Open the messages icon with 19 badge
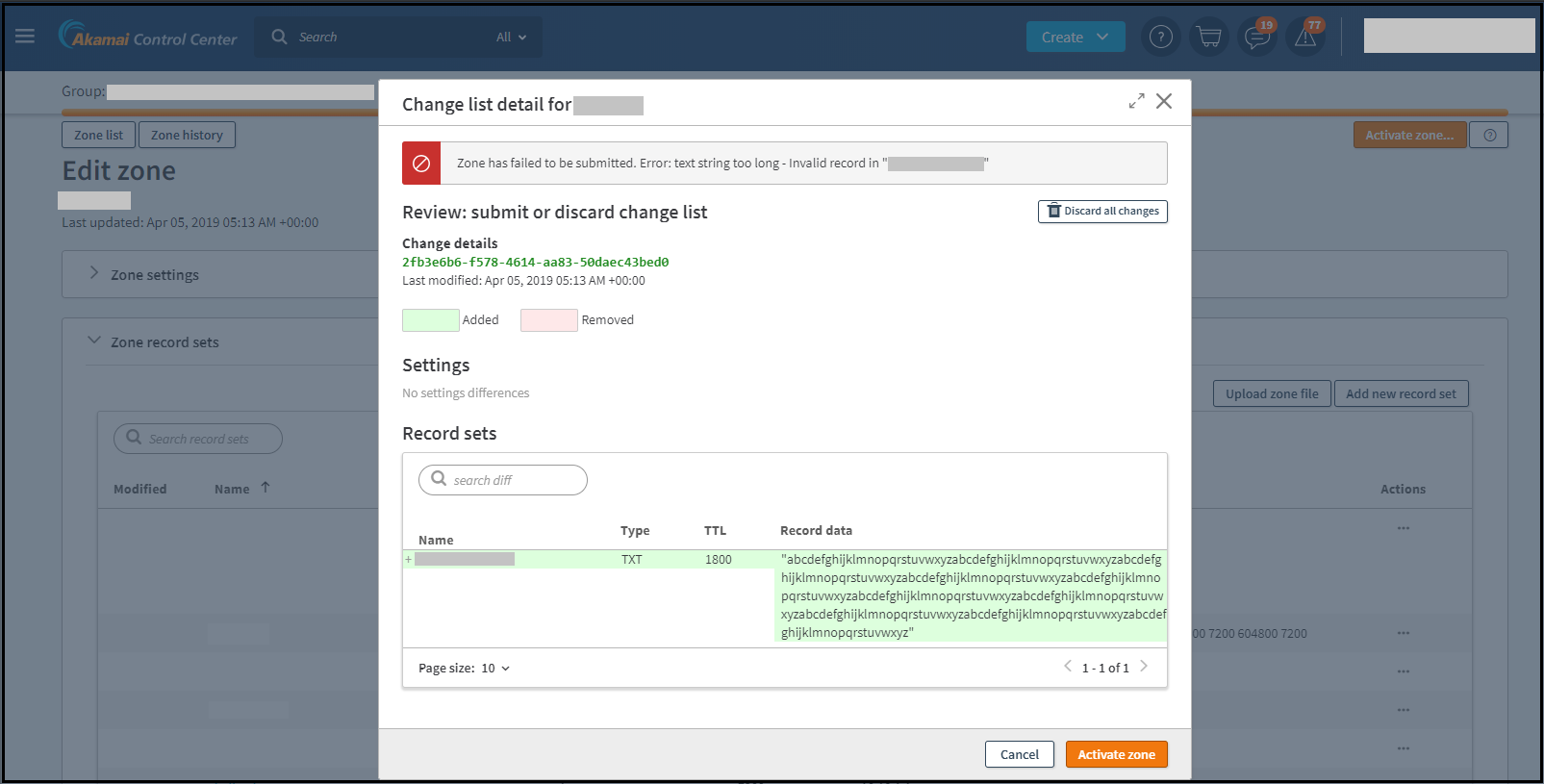Viewport: 1544px width, 784px height. (x=1256, y=38)
